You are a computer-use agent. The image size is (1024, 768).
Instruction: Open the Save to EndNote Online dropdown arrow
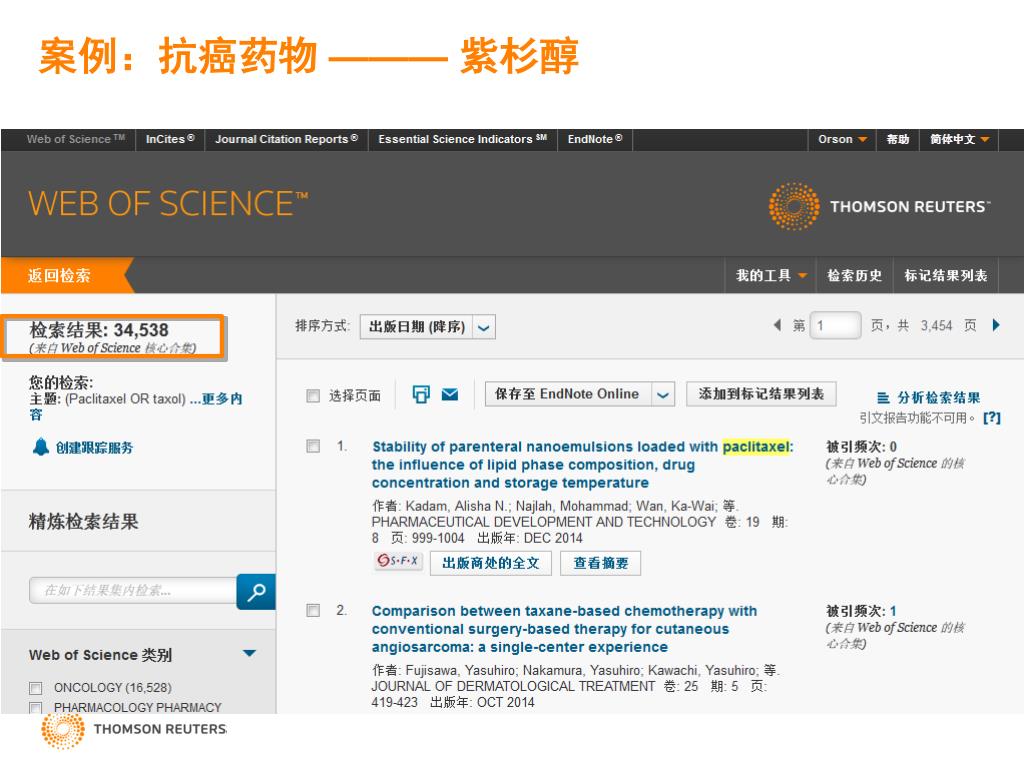tap(662, 394)
